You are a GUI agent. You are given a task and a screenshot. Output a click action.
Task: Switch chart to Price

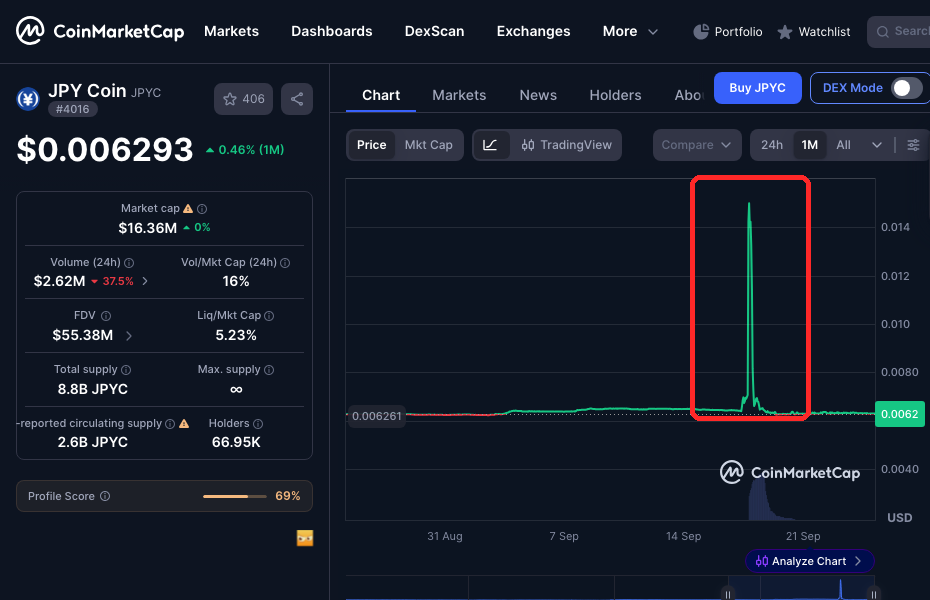(371, 145)
